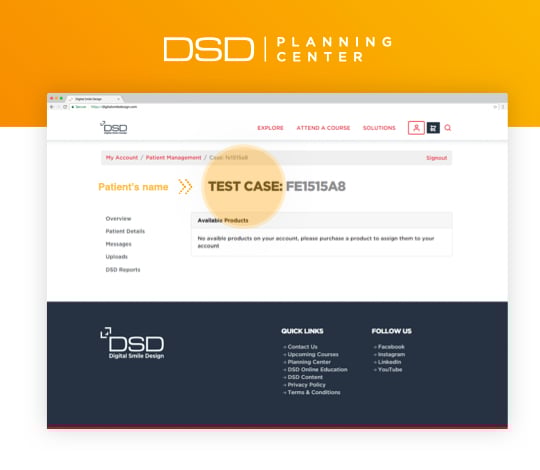Select DSD Reports in the sidebar
The height and width of the screenshot is (470, 540).
point(123,270)
